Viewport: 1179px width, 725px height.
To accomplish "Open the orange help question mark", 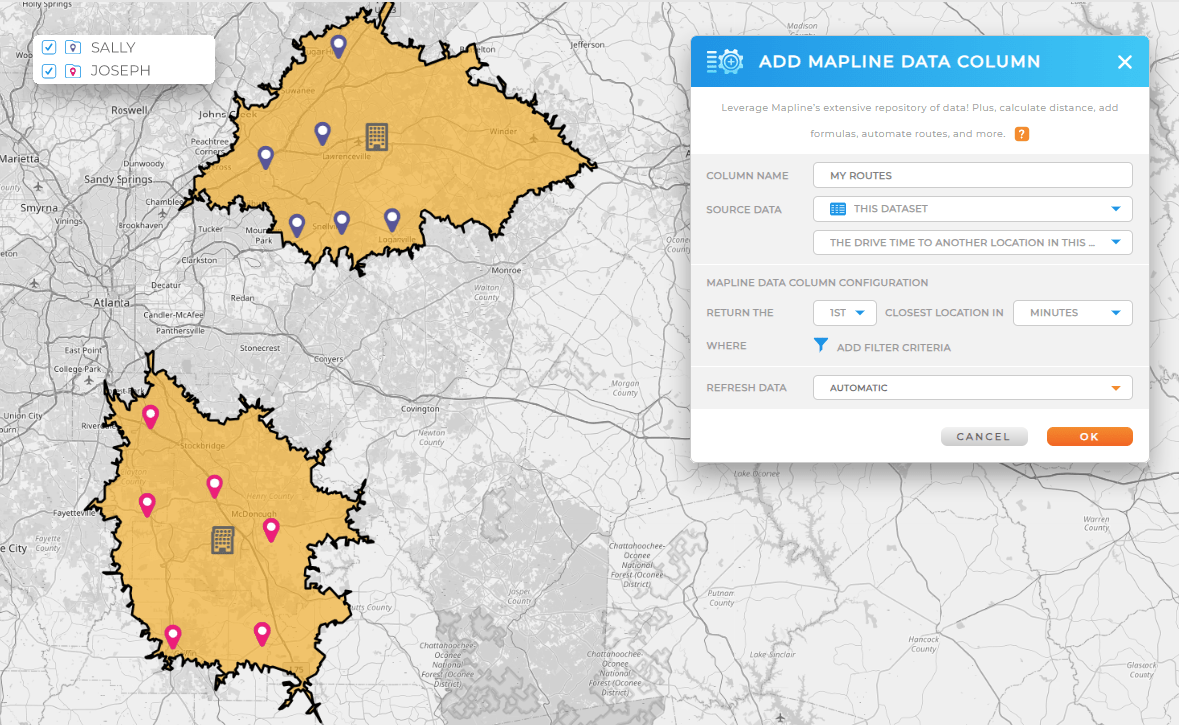I will (1021, 134).
